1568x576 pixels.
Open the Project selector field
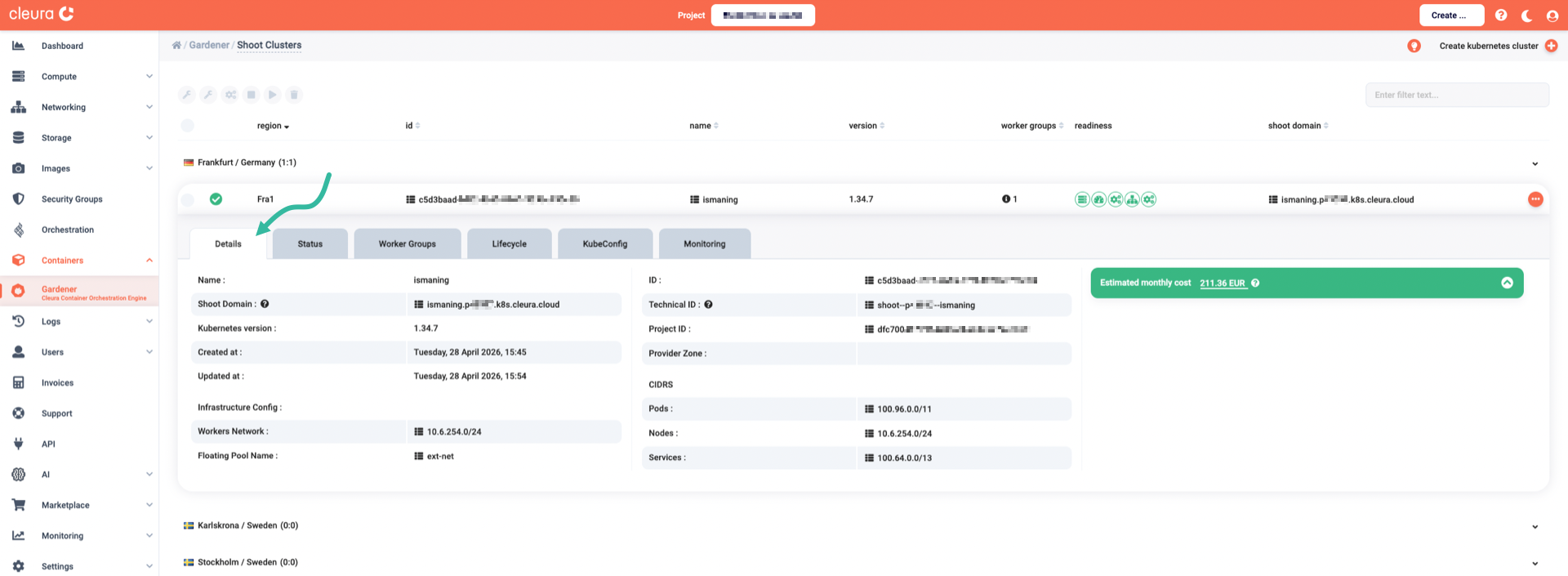[763, 16]
